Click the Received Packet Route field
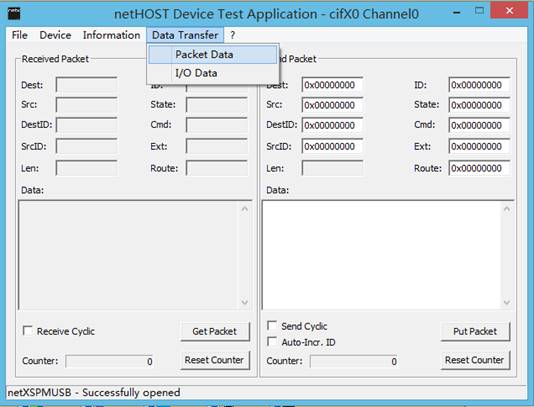Image resolution: width=534 pixels, height=407 pixels. (217, 168)
